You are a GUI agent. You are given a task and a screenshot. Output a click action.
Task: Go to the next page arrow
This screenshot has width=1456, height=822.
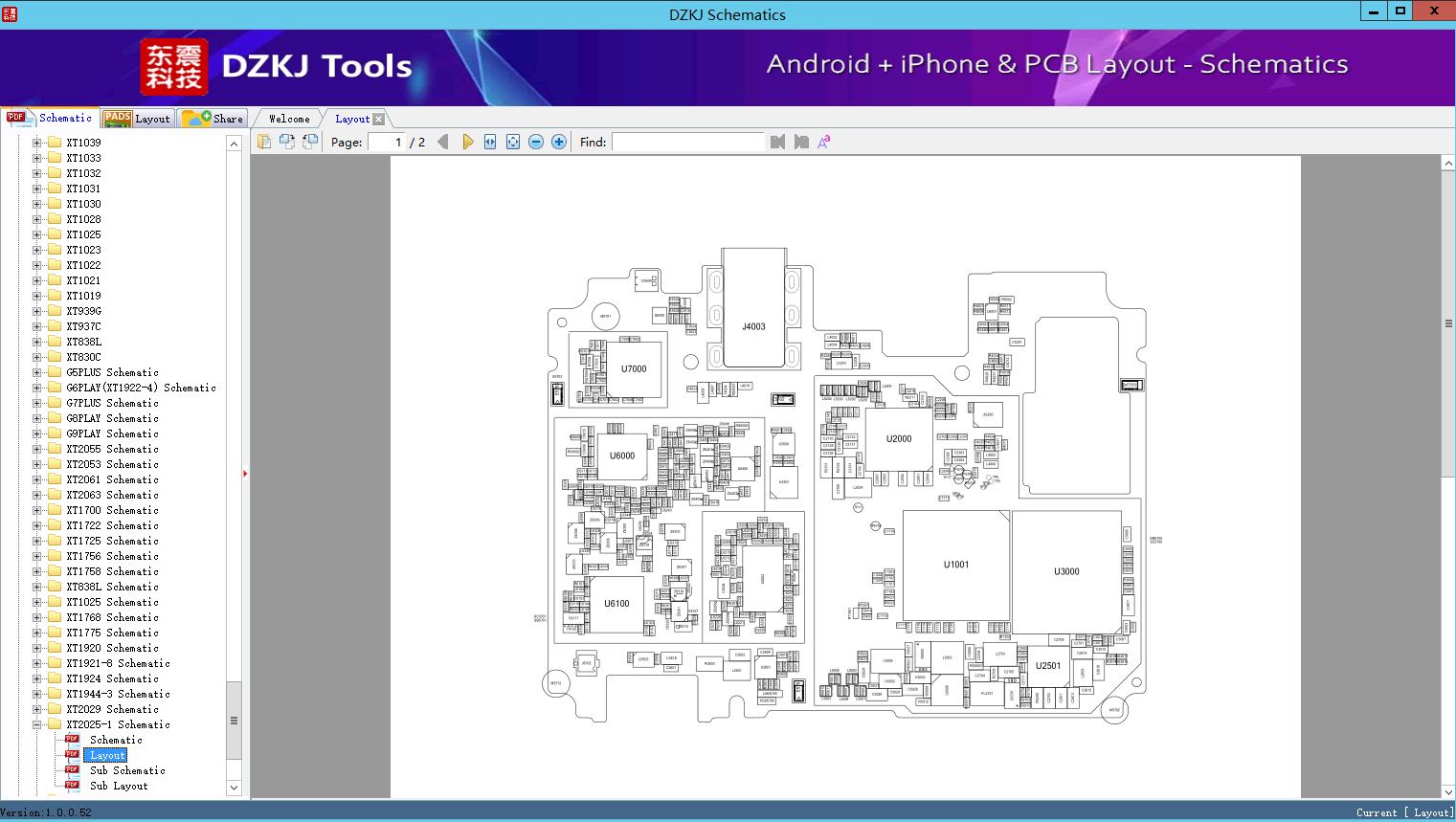(468, 142)
